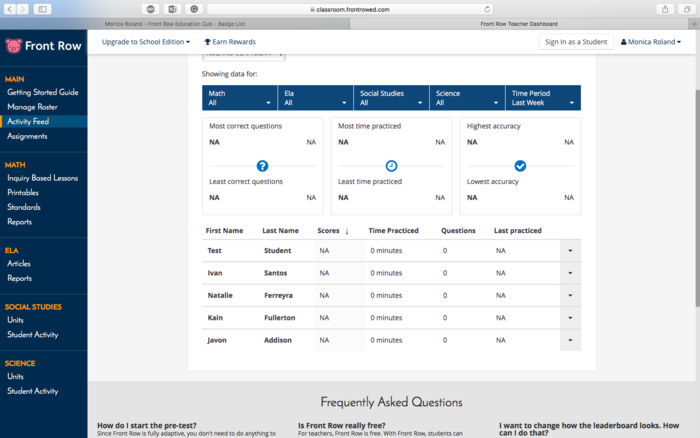Viewport: 700px width, 438px height.
Task: Click the Front Row pig logo
Action: 13,44
